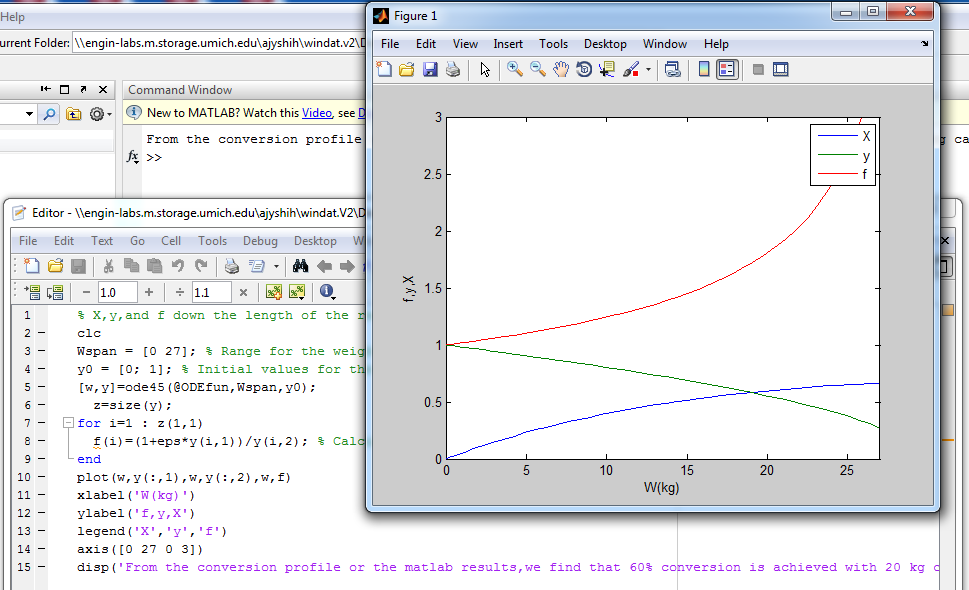
Task: Click the Current Folder path field
Action: click(x=219, y=43)
